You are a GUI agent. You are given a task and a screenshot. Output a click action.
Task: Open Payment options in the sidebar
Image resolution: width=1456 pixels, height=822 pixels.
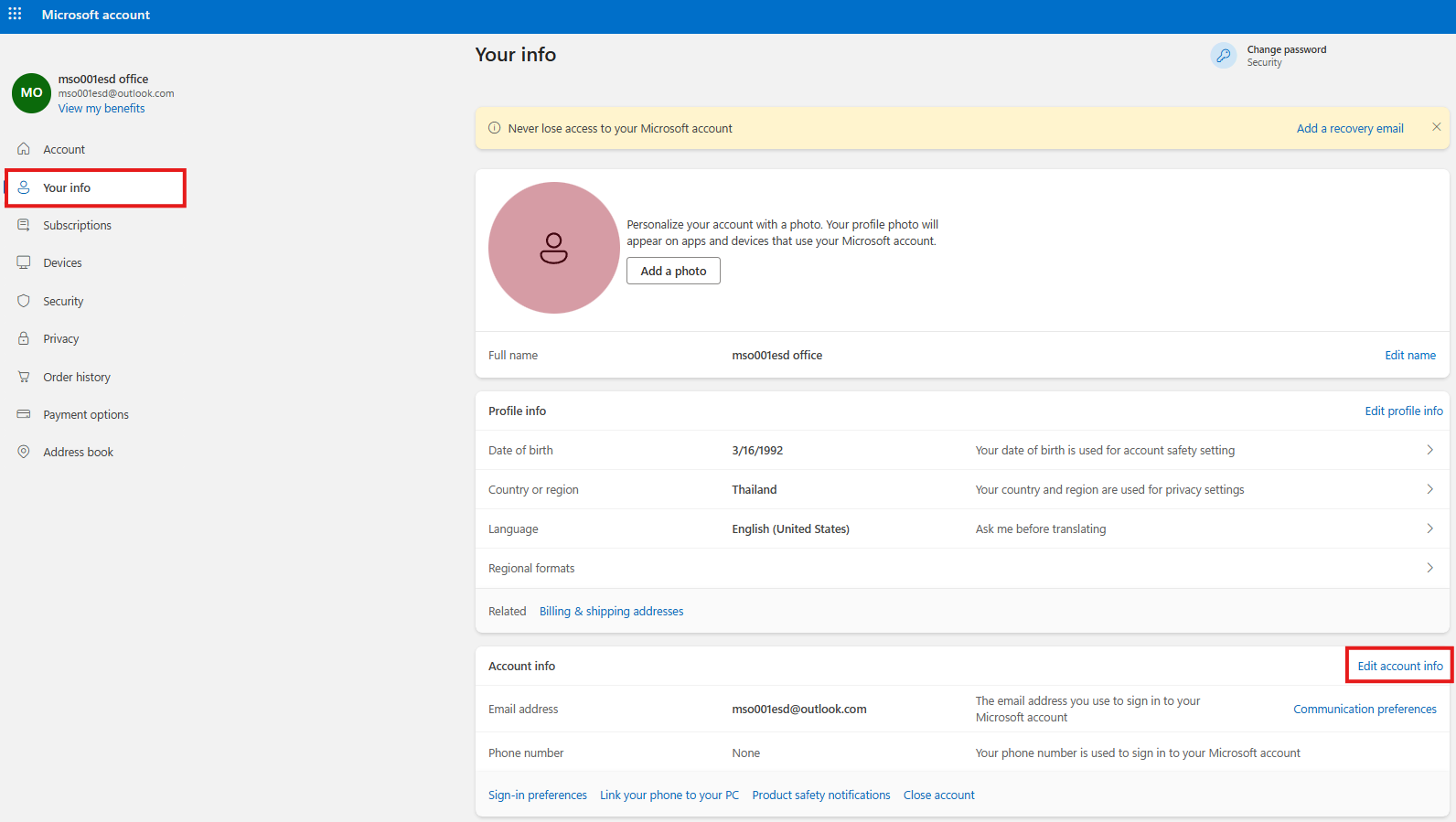[86, 414]
